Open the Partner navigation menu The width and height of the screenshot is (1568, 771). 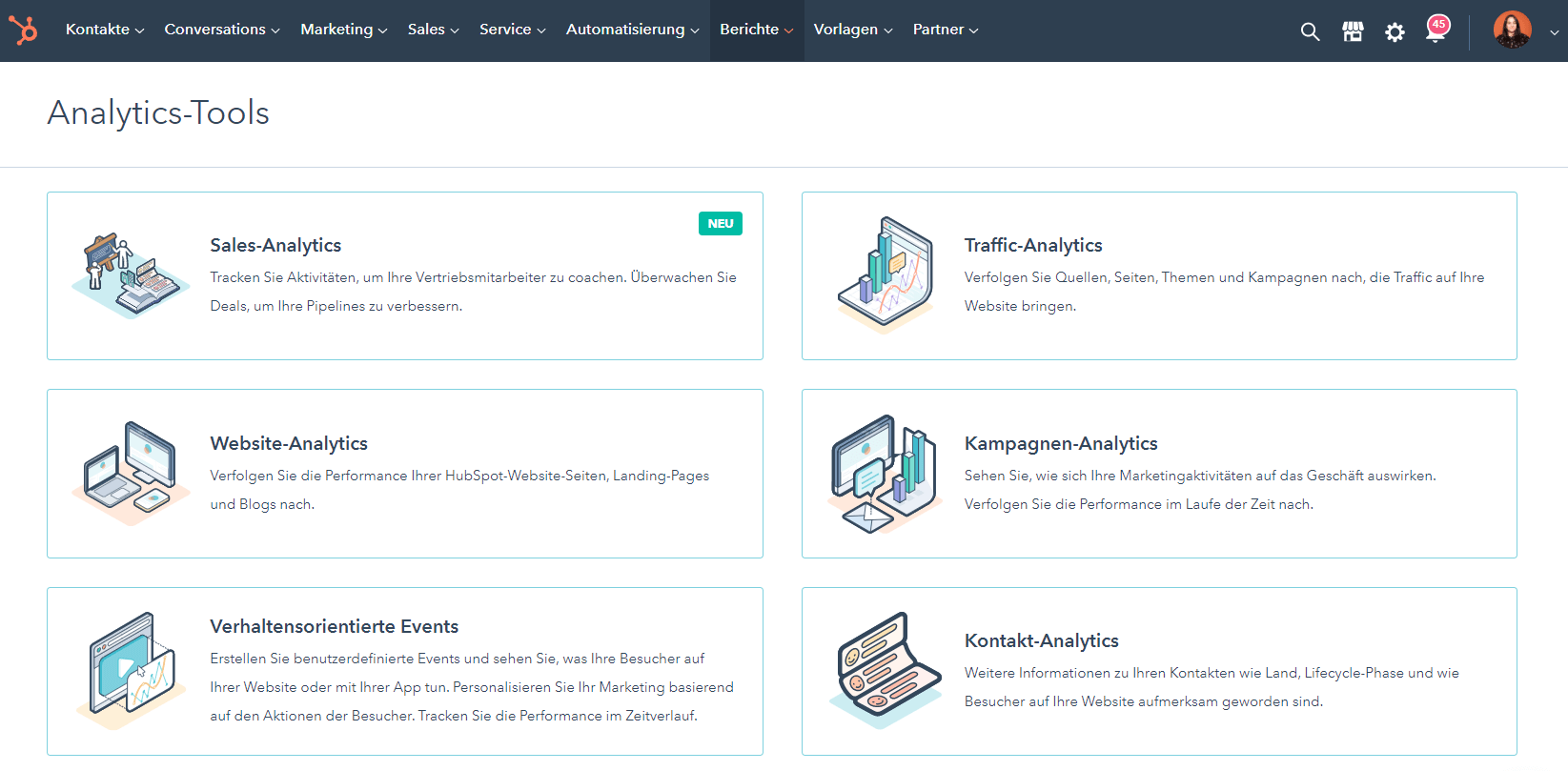click(x=946, y=30)
